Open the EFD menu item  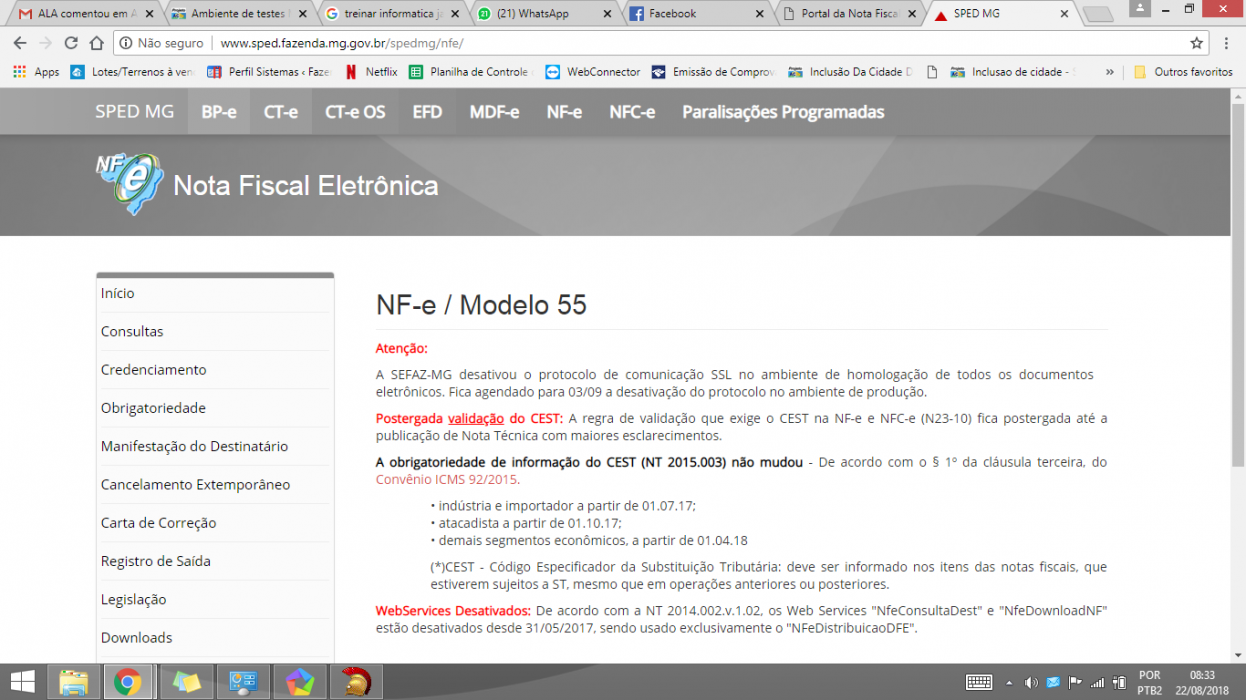click(x=427, y=112)
